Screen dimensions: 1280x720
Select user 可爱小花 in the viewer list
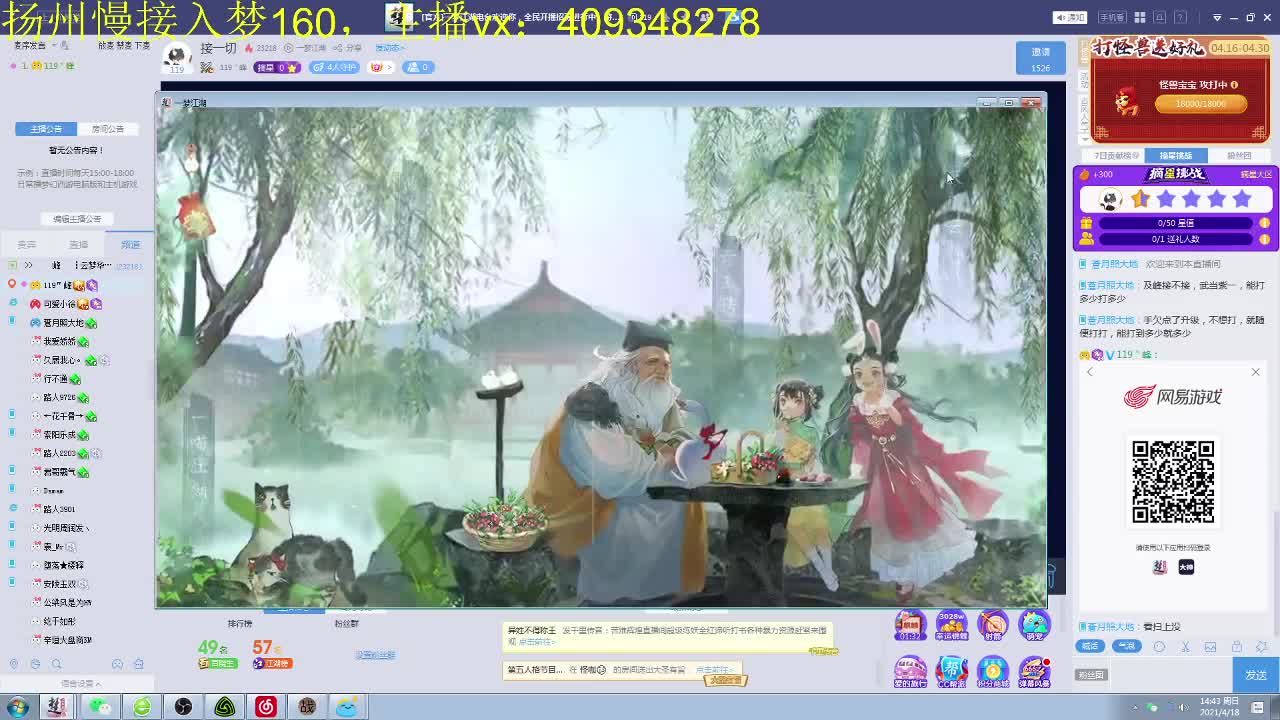(65, 304)
